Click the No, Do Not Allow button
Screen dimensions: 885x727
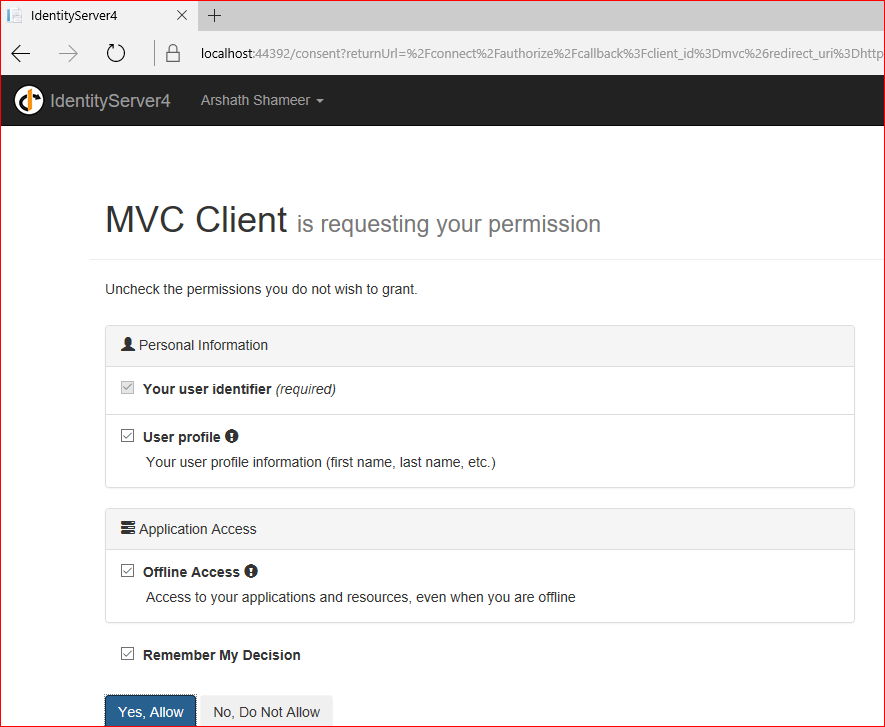[x=265, y=711]
